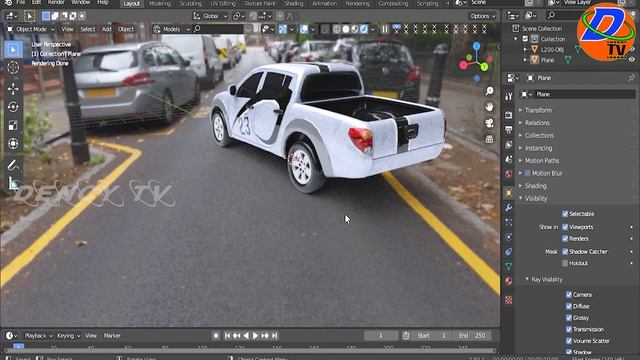Open the Material properties tab
Screen dimensions: 640x360
coord(509,281)
